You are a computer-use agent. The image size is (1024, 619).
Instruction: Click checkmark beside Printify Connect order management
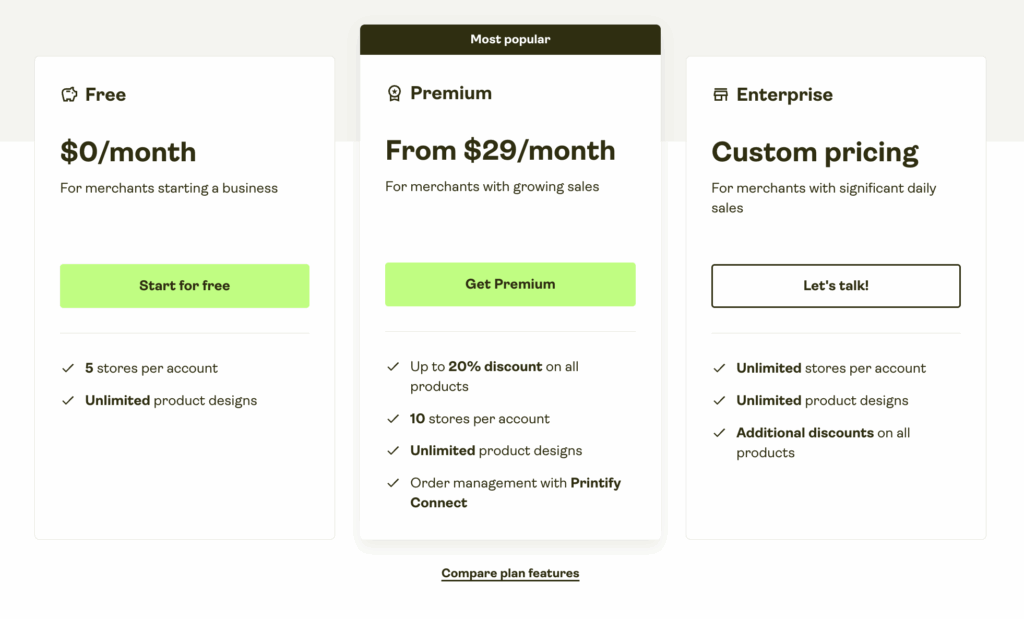click(393, 483)
